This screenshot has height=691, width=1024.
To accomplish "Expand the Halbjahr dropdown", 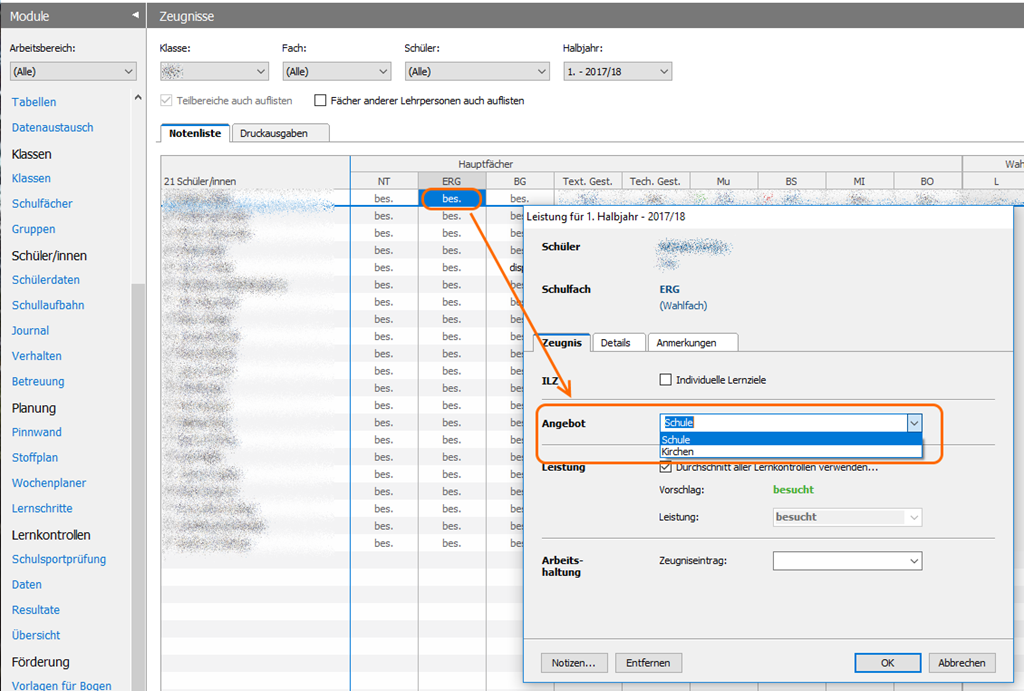I will pyautogui.click(x=617, y=72).
